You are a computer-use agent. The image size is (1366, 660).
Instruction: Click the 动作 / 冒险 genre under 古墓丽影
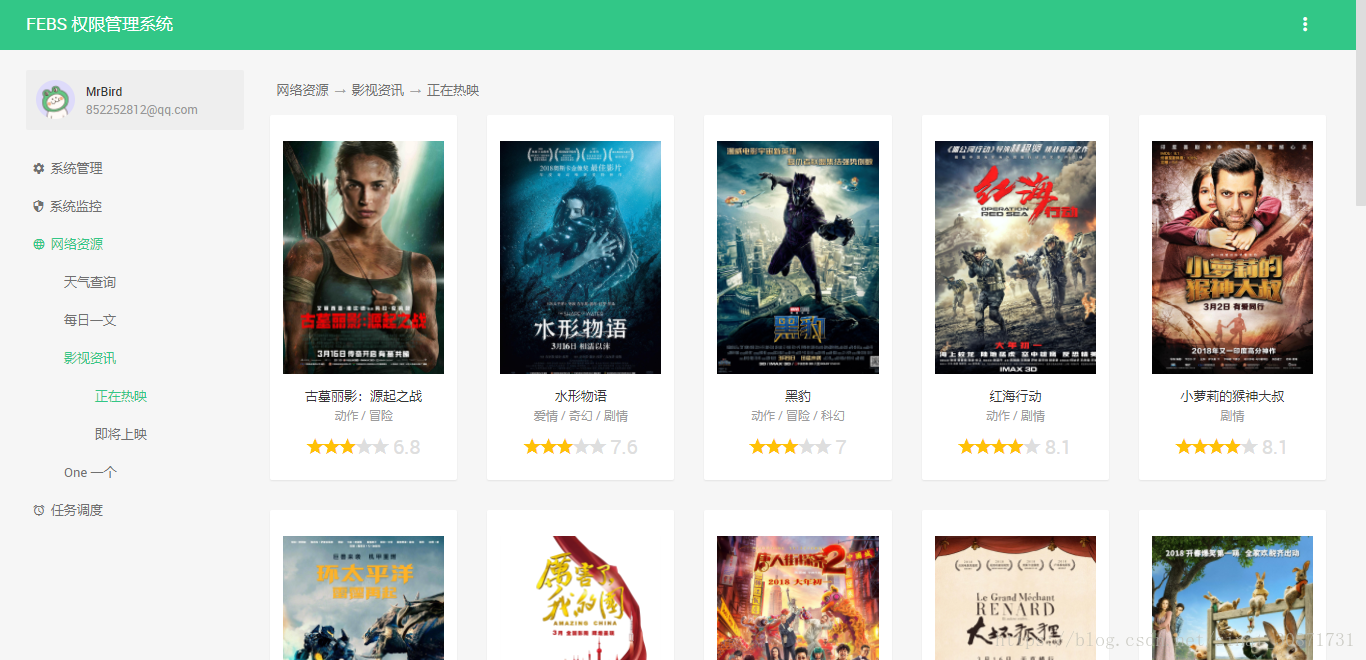tap(363, 416)
